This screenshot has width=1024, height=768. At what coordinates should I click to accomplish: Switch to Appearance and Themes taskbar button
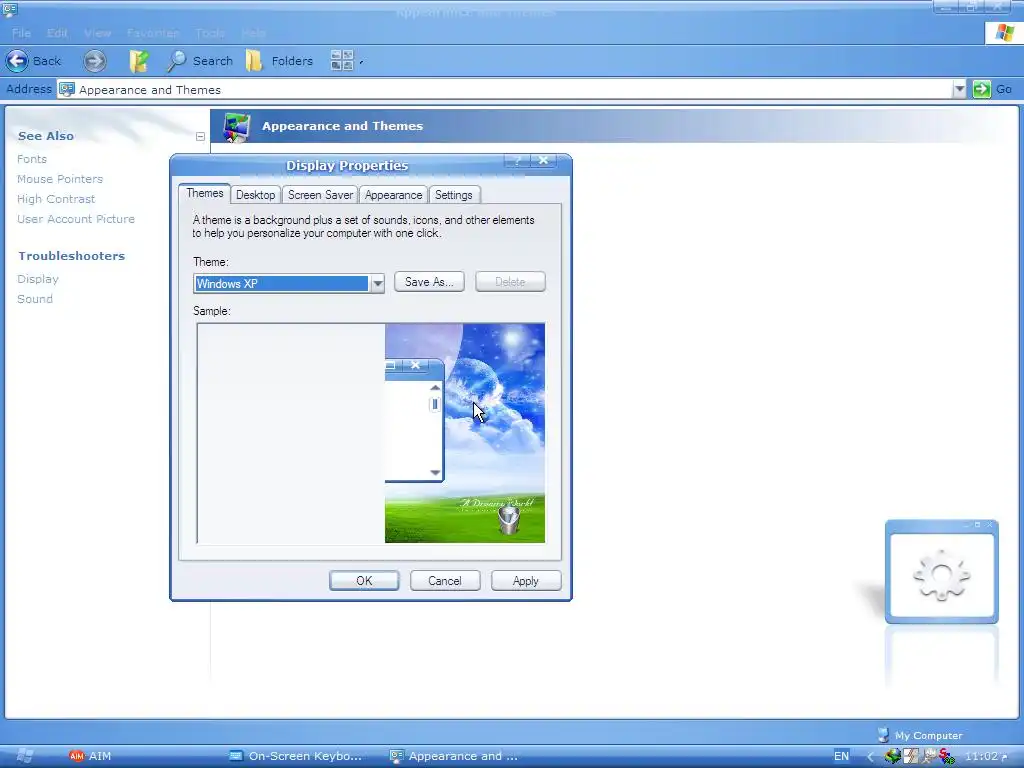(x=455, y=756)
